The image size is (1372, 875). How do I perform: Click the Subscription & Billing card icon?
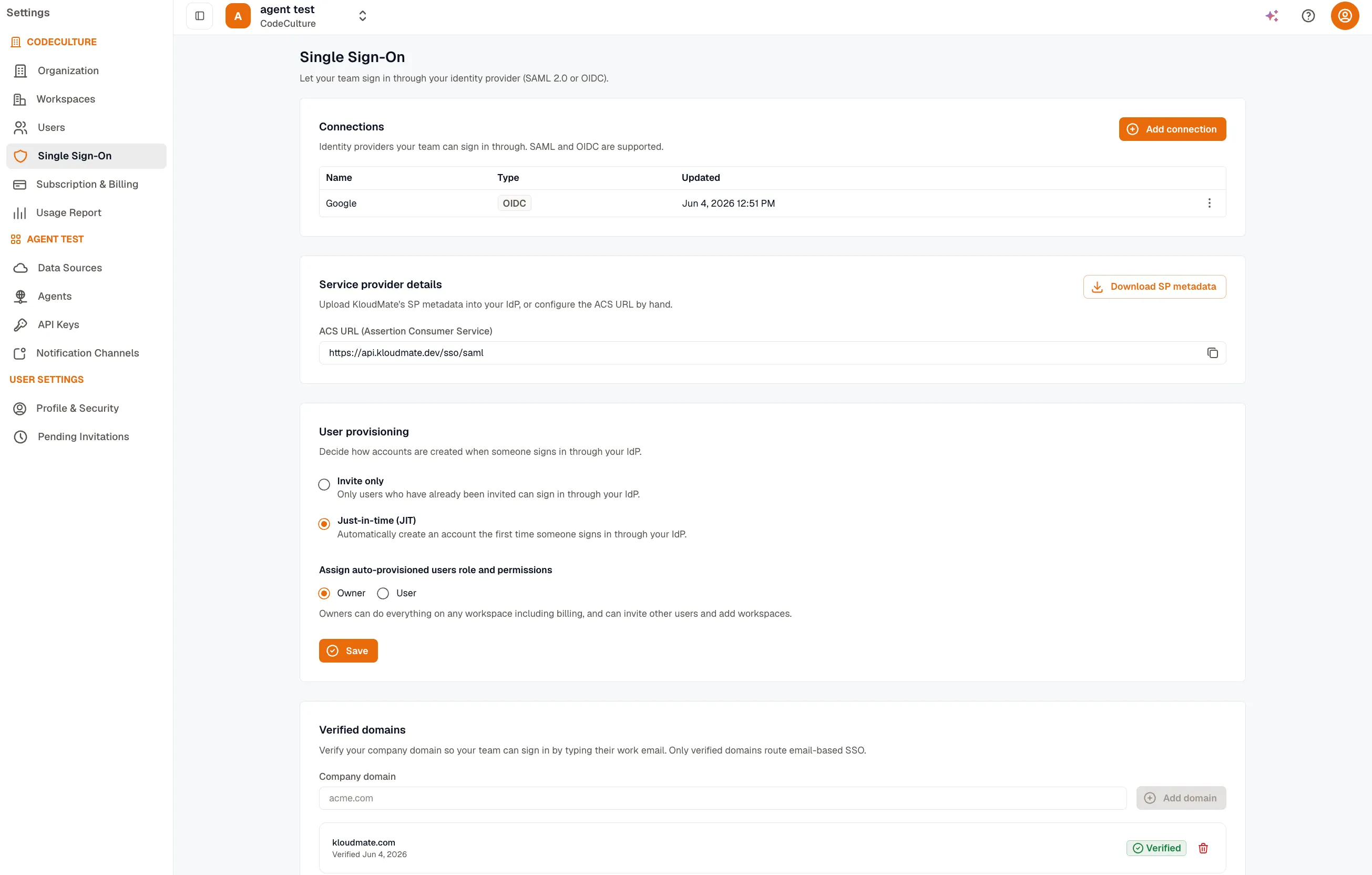point(20,185)
